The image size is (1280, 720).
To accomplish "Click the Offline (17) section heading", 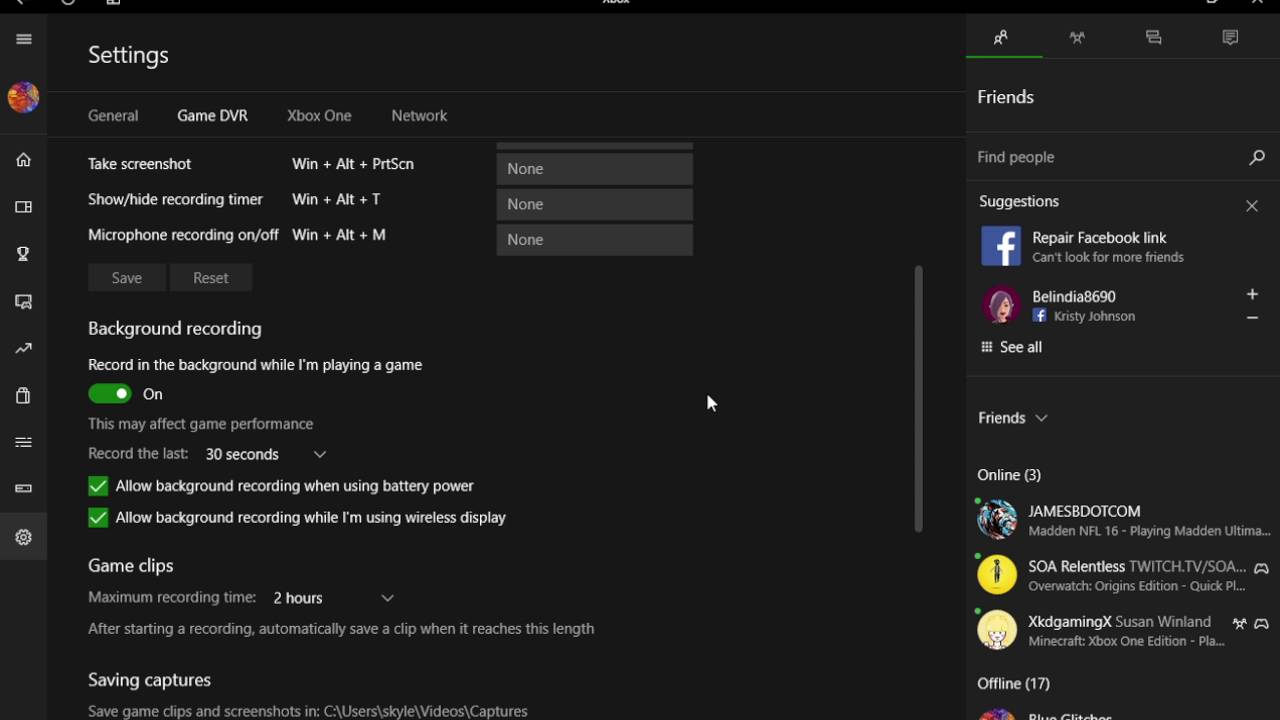I will coord(1013,684).
